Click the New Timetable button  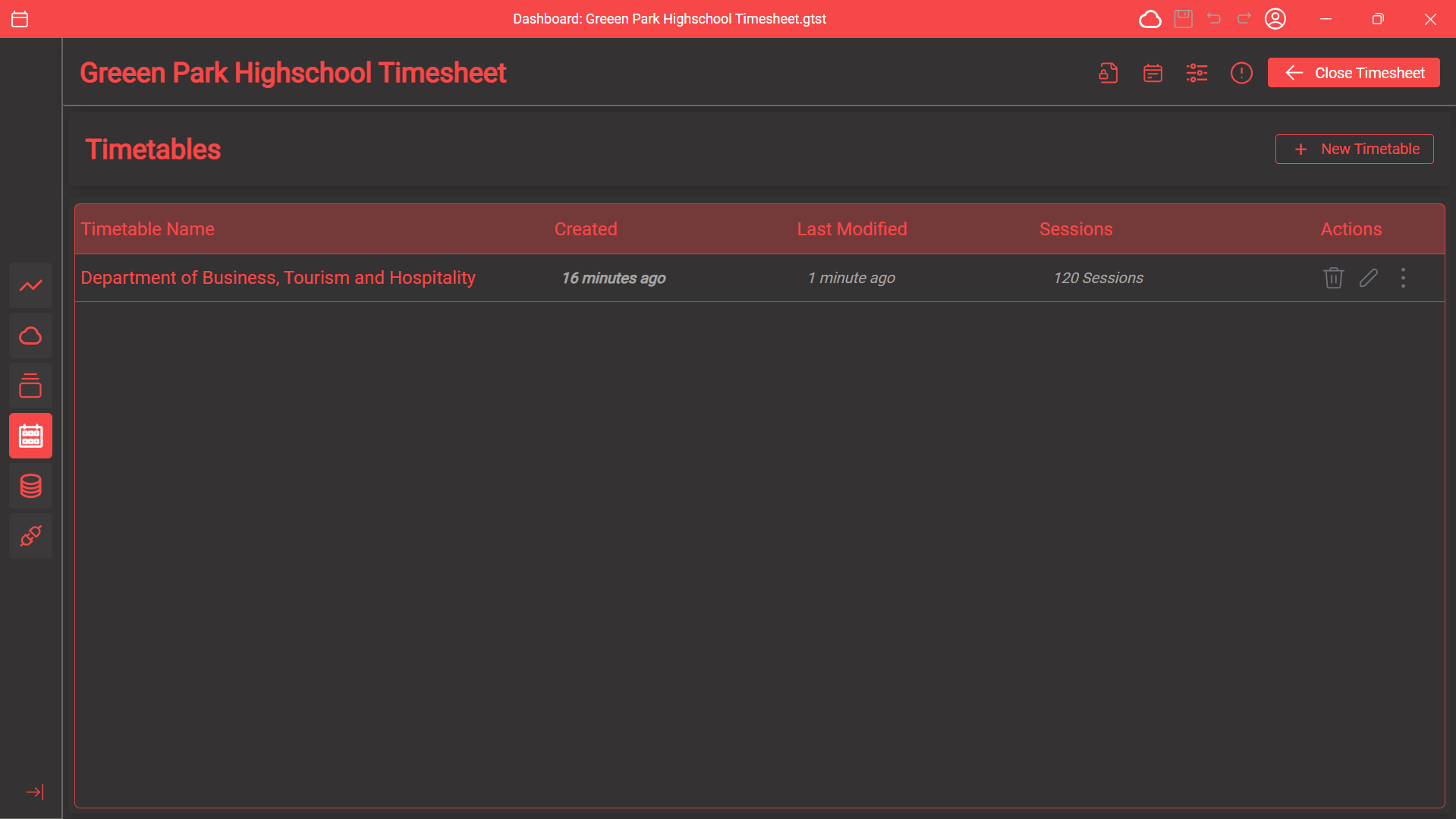coord(1354,149)
